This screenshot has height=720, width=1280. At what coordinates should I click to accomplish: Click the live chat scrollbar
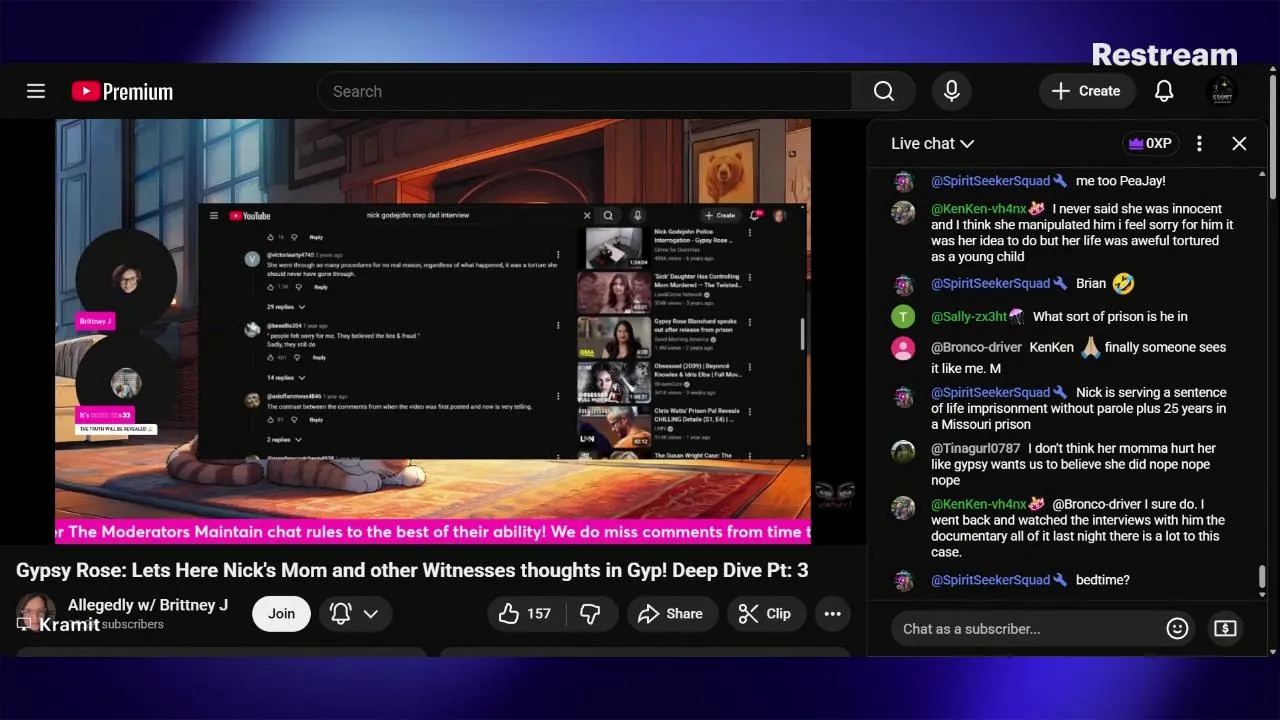point(1262,577)
